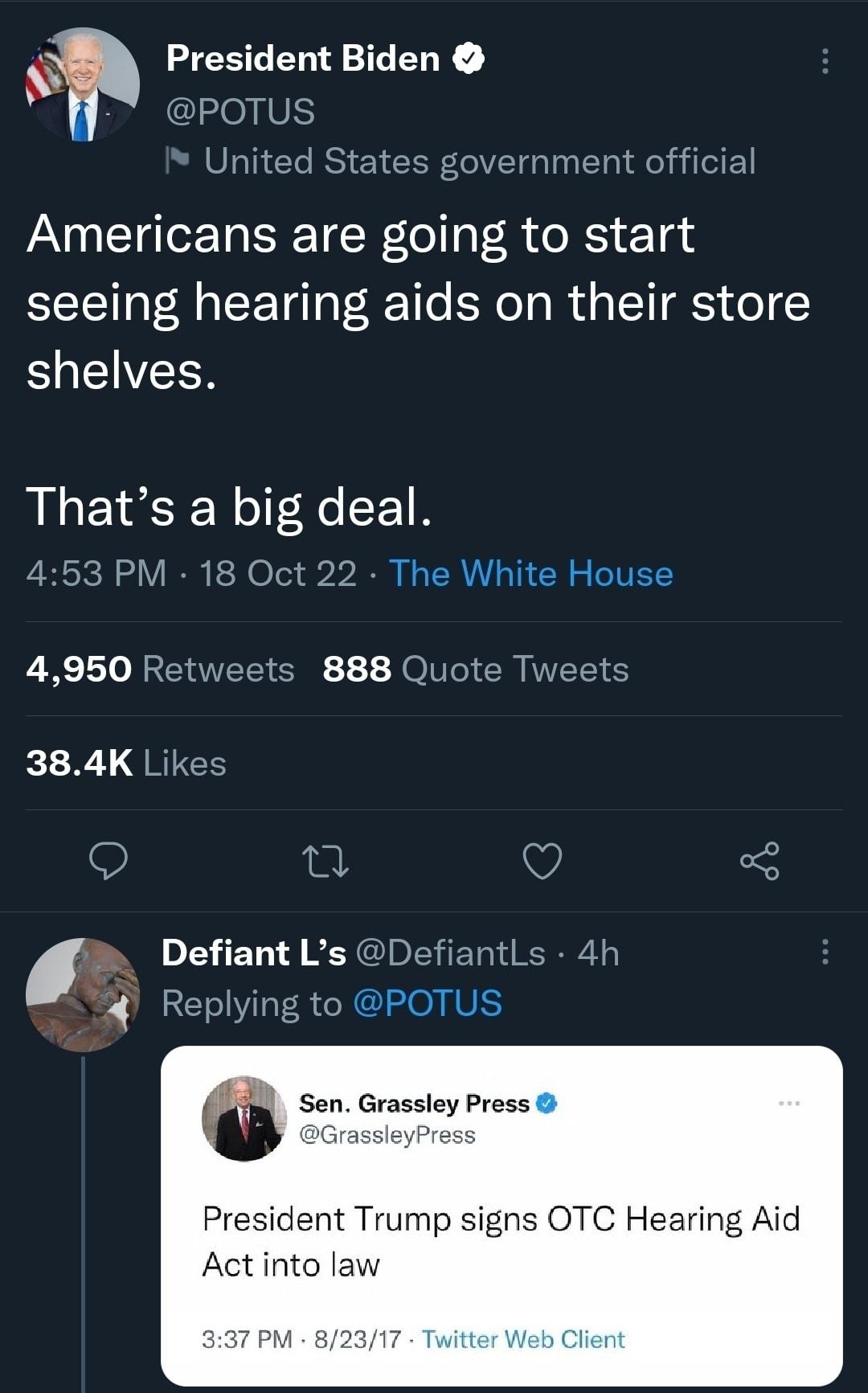This screenshot has width=868, height=1393.
Task: Open Defiant L's profile avatar
Action: coord(82,995)
